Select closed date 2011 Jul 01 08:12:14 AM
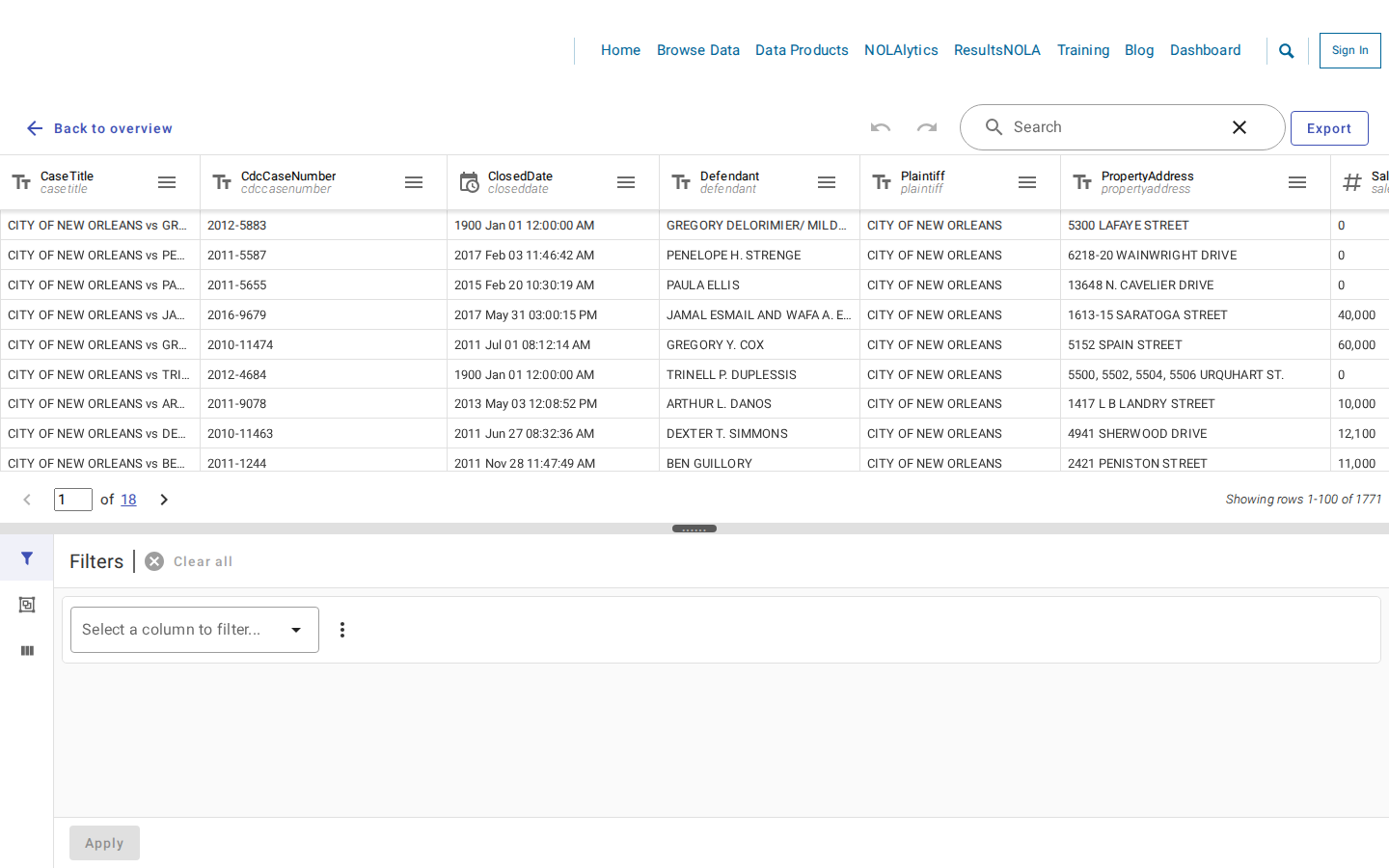 [x=553, y=345]
